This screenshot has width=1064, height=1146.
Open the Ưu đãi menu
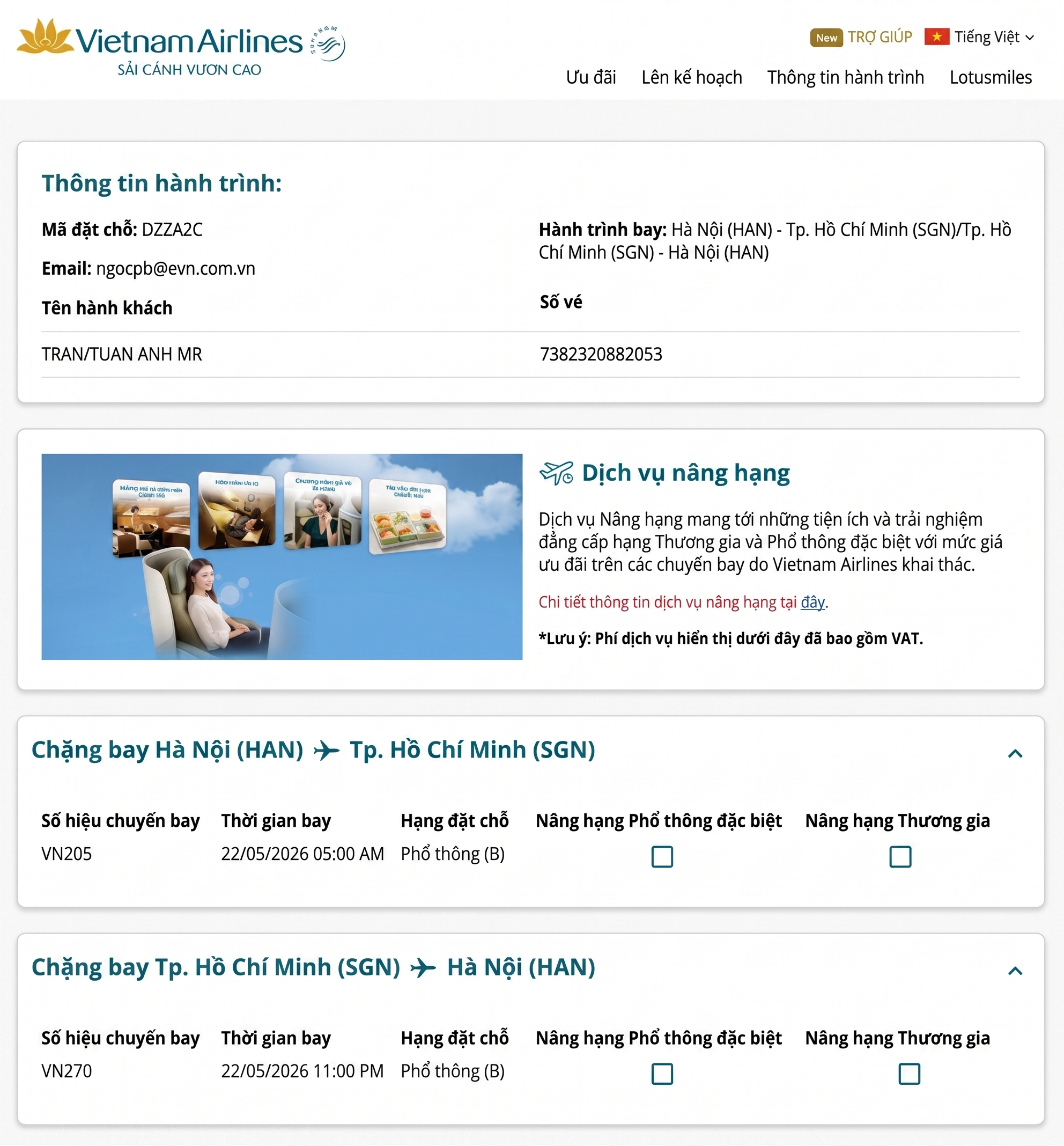point(591,77)
